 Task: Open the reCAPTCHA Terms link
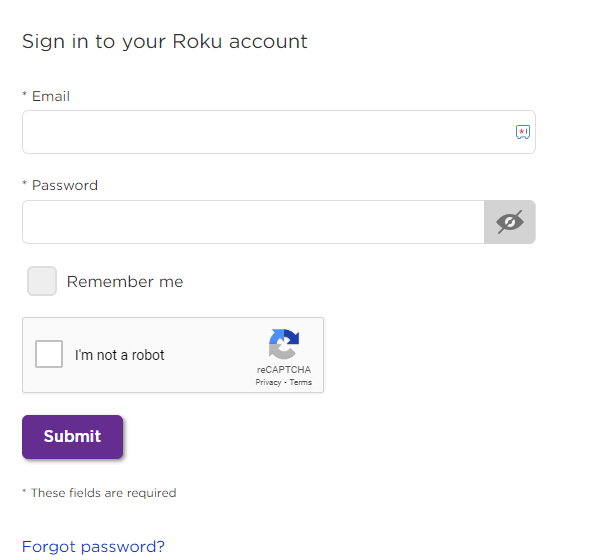point(300,382)
